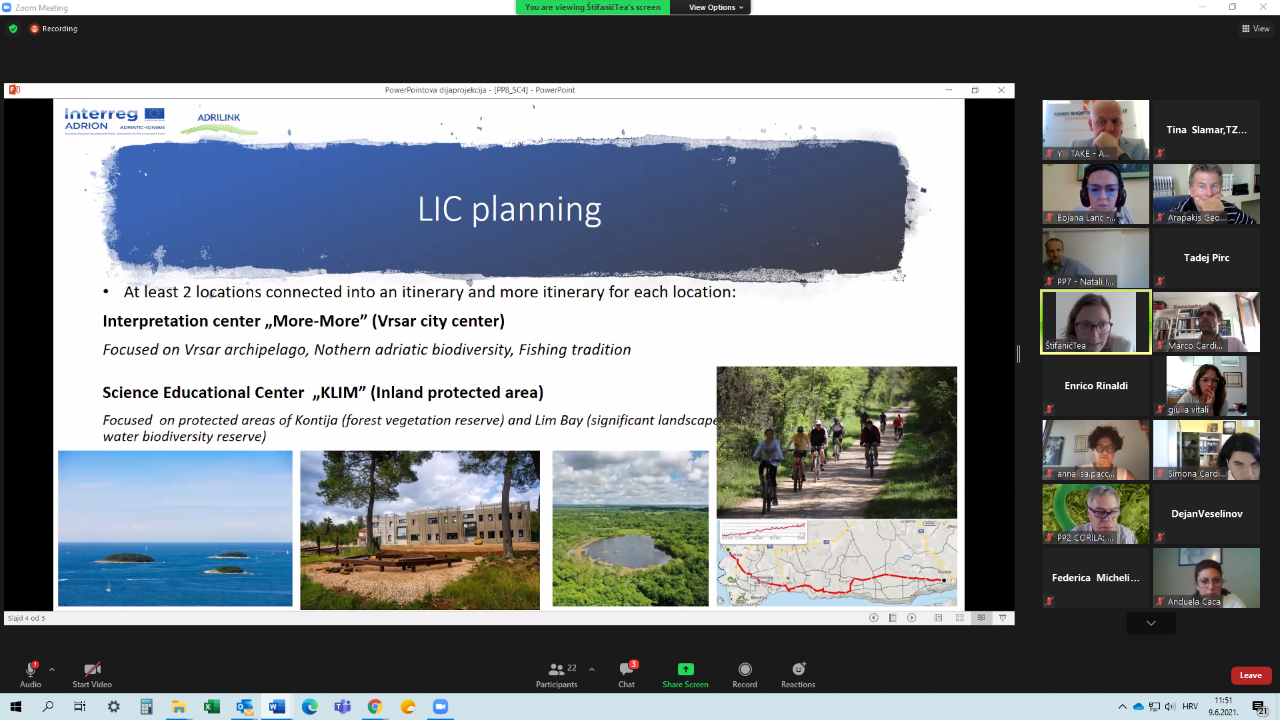Image resolution: width=1280 pixels, height=720 pixels.
Task: Open the View layout menu
Action: point(1255,29)
